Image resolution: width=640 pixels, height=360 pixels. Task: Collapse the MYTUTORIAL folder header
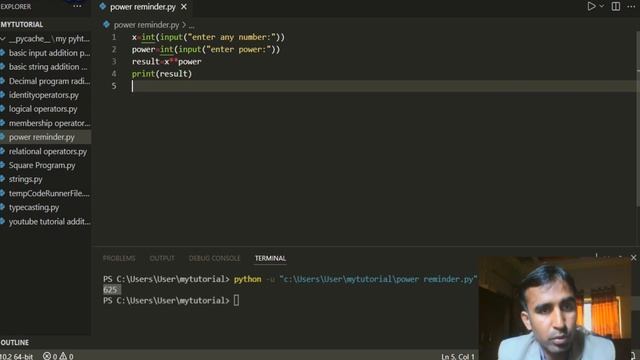click(x=45, y=24)
